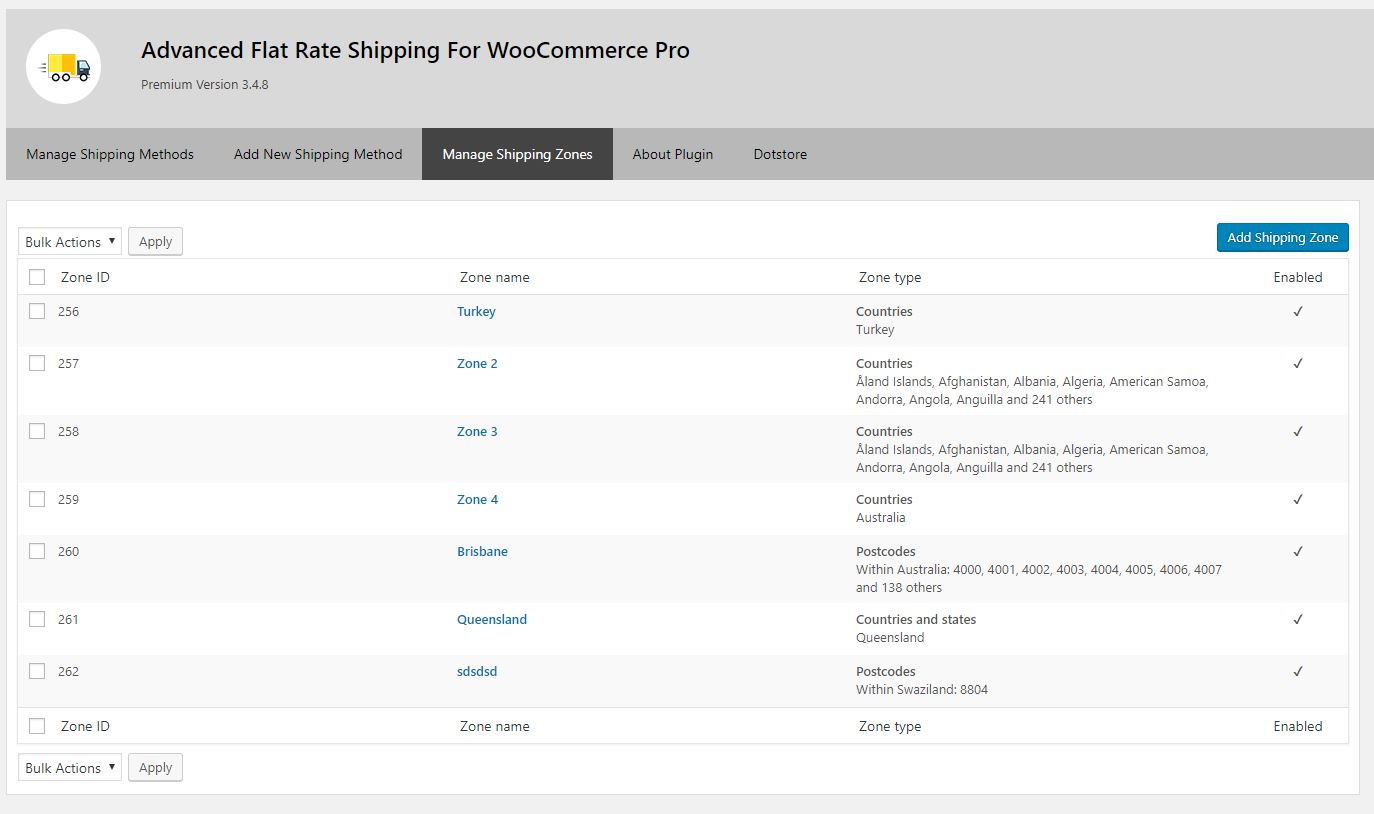Check the checkbox for zone ID 259
Screen dimensions: 1374x814
(37, 499)
